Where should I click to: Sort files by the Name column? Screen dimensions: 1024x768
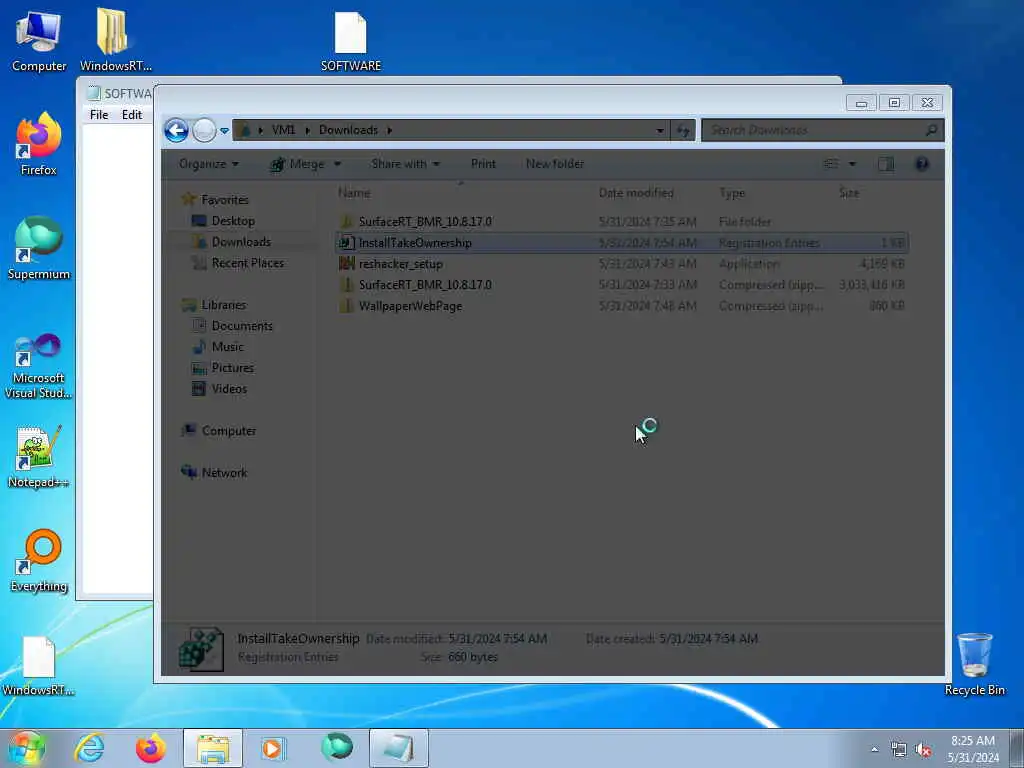355,193
